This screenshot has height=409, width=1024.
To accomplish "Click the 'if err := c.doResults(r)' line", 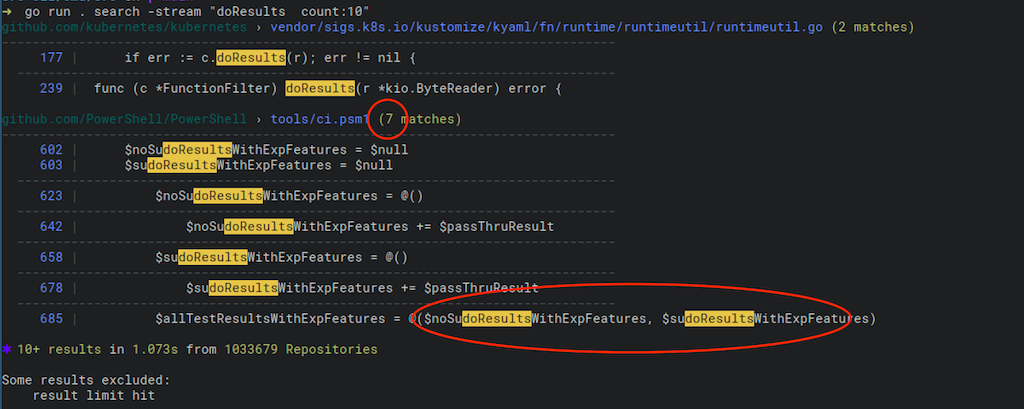I will point(270,58).
